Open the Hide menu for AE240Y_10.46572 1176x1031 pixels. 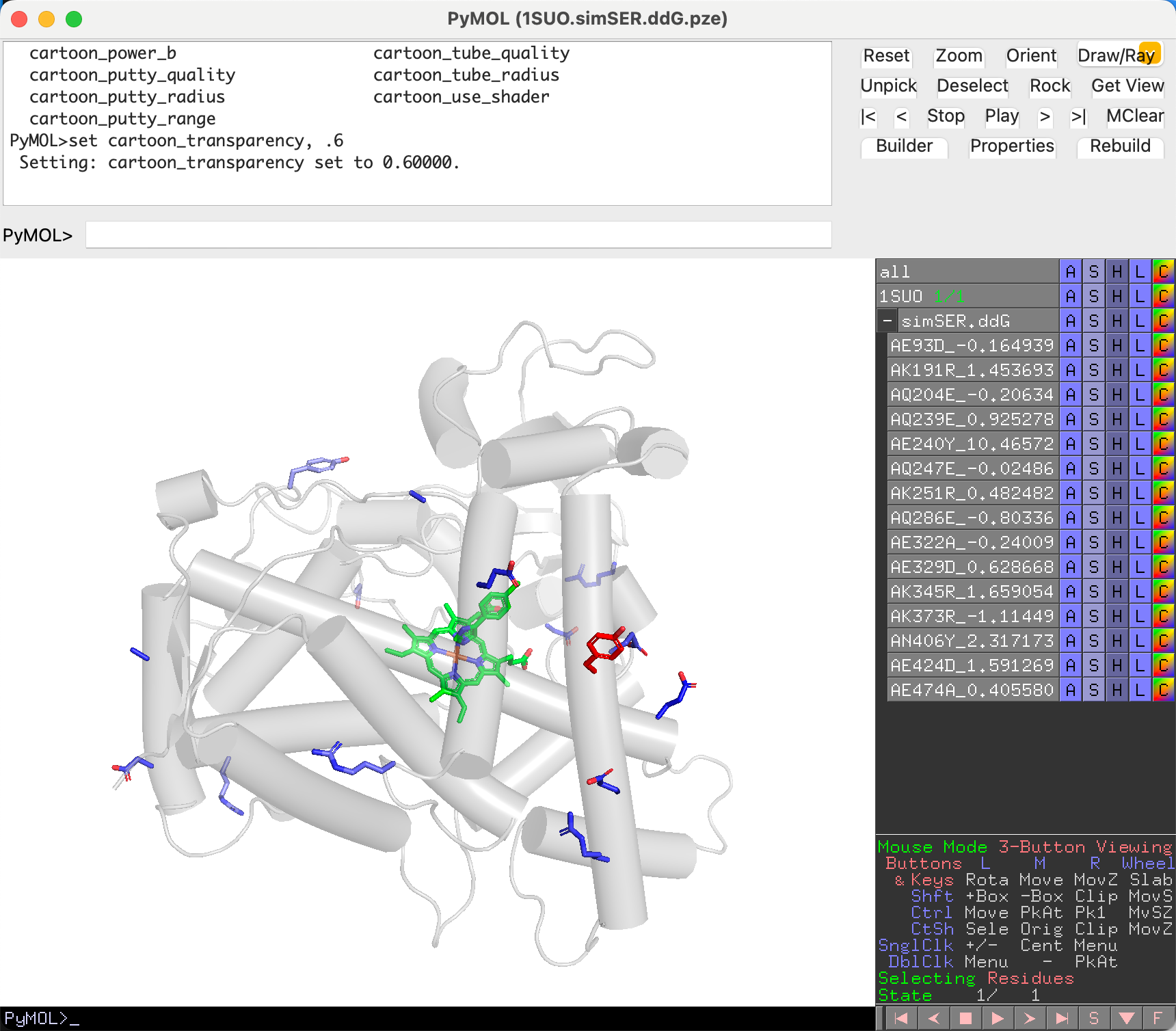[1117, 444]
